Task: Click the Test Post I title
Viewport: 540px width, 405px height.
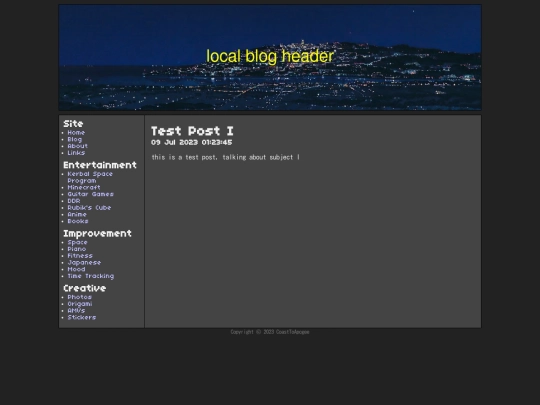Action: [192, 131]
